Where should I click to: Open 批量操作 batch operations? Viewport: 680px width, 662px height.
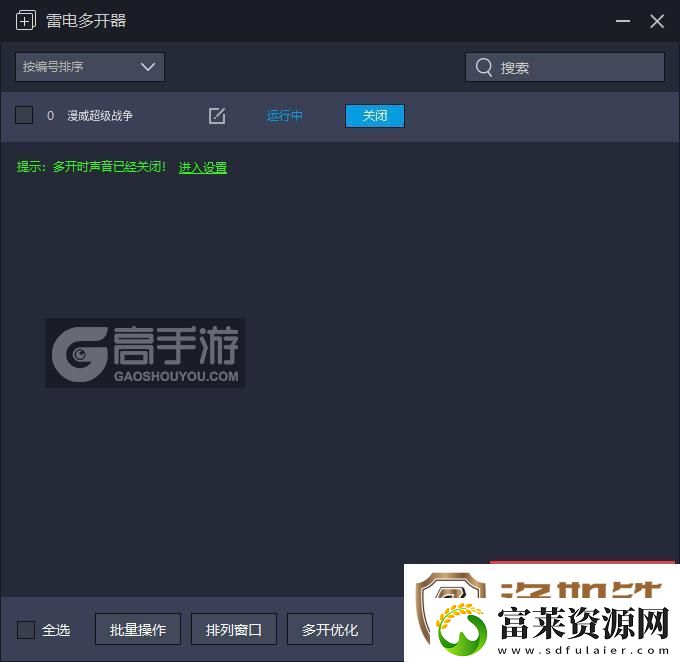(x=138, y=629)
